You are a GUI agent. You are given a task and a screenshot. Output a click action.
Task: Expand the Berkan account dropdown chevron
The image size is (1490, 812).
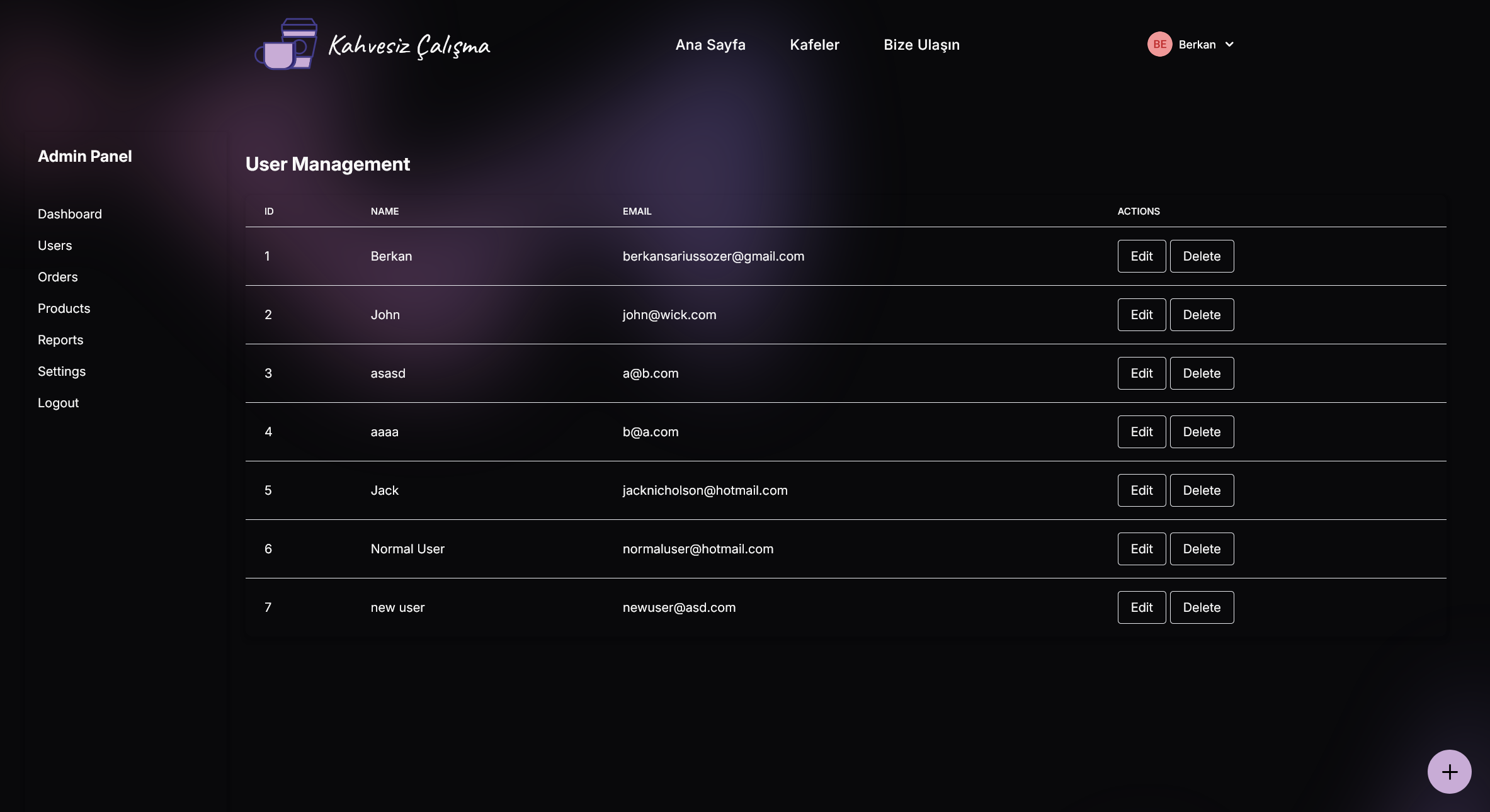[x=1229, y=44]
